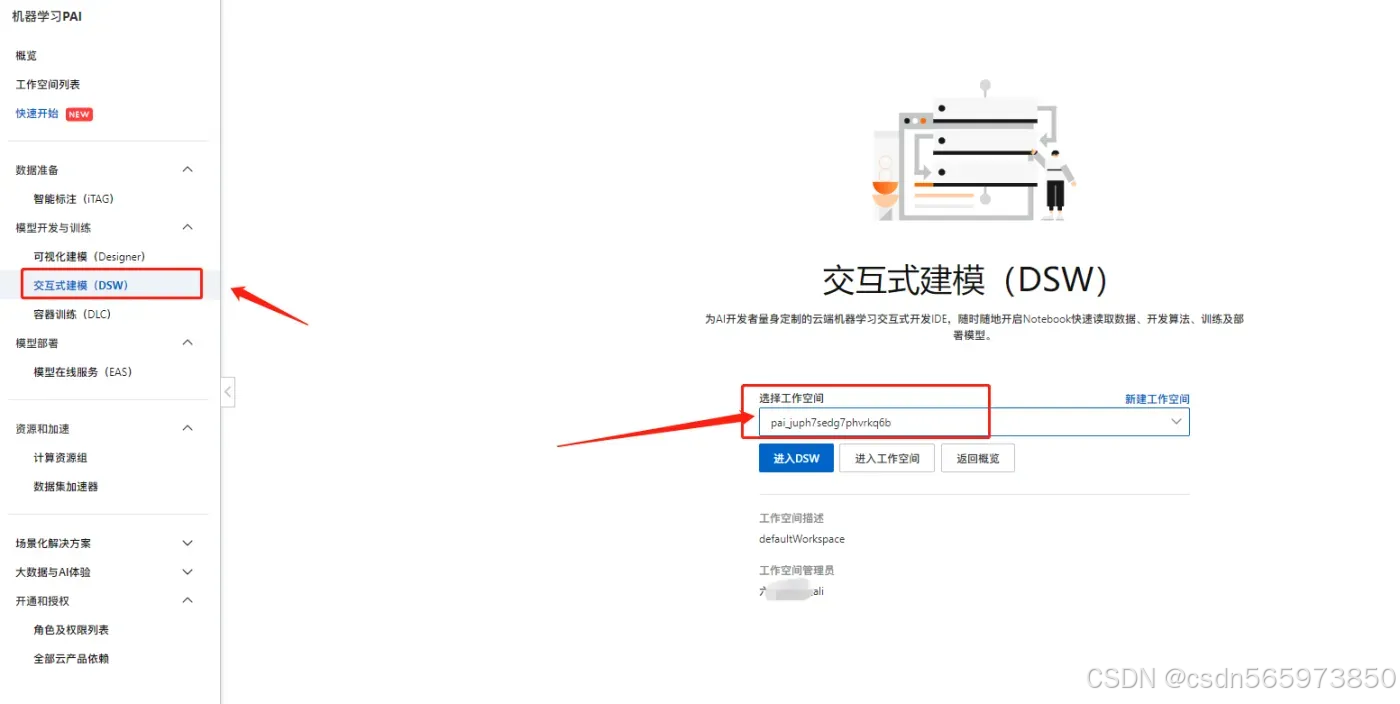Collapse the left navigation sidebar panel
Viewport: 1400px width, 704px height.
pos(227,391)
